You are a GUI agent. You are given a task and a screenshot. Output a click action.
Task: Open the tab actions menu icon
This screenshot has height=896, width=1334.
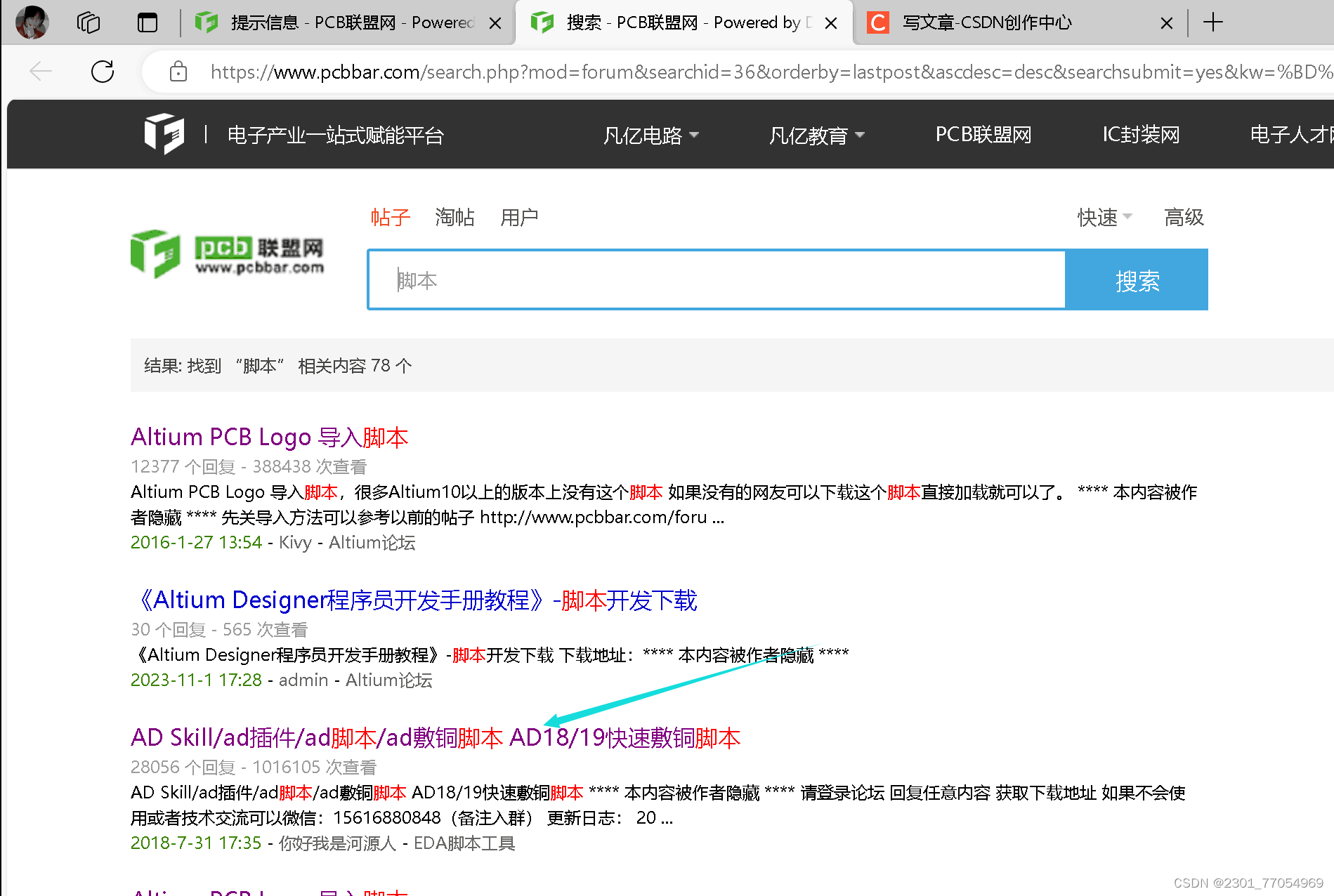tap(148, 22)
